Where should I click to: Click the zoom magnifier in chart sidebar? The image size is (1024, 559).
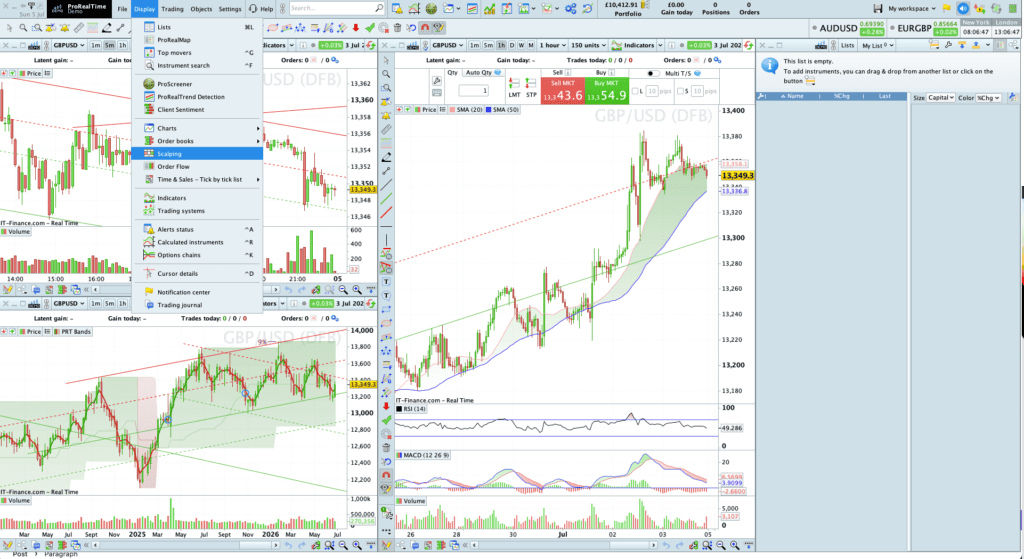point(386,74)
